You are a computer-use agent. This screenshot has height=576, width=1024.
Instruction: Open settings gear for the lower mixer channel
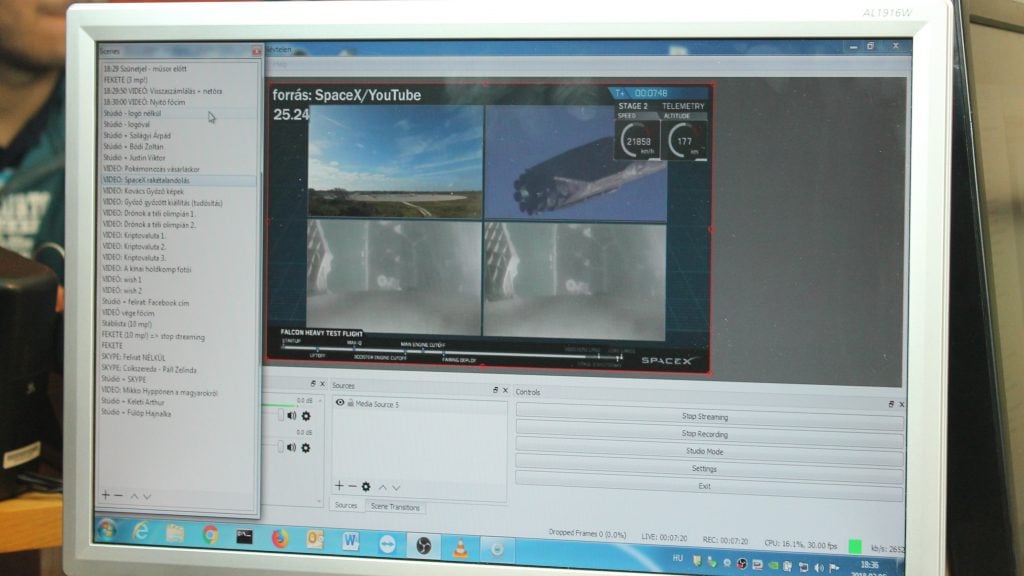pyautogui.click(x=306, y=447)
